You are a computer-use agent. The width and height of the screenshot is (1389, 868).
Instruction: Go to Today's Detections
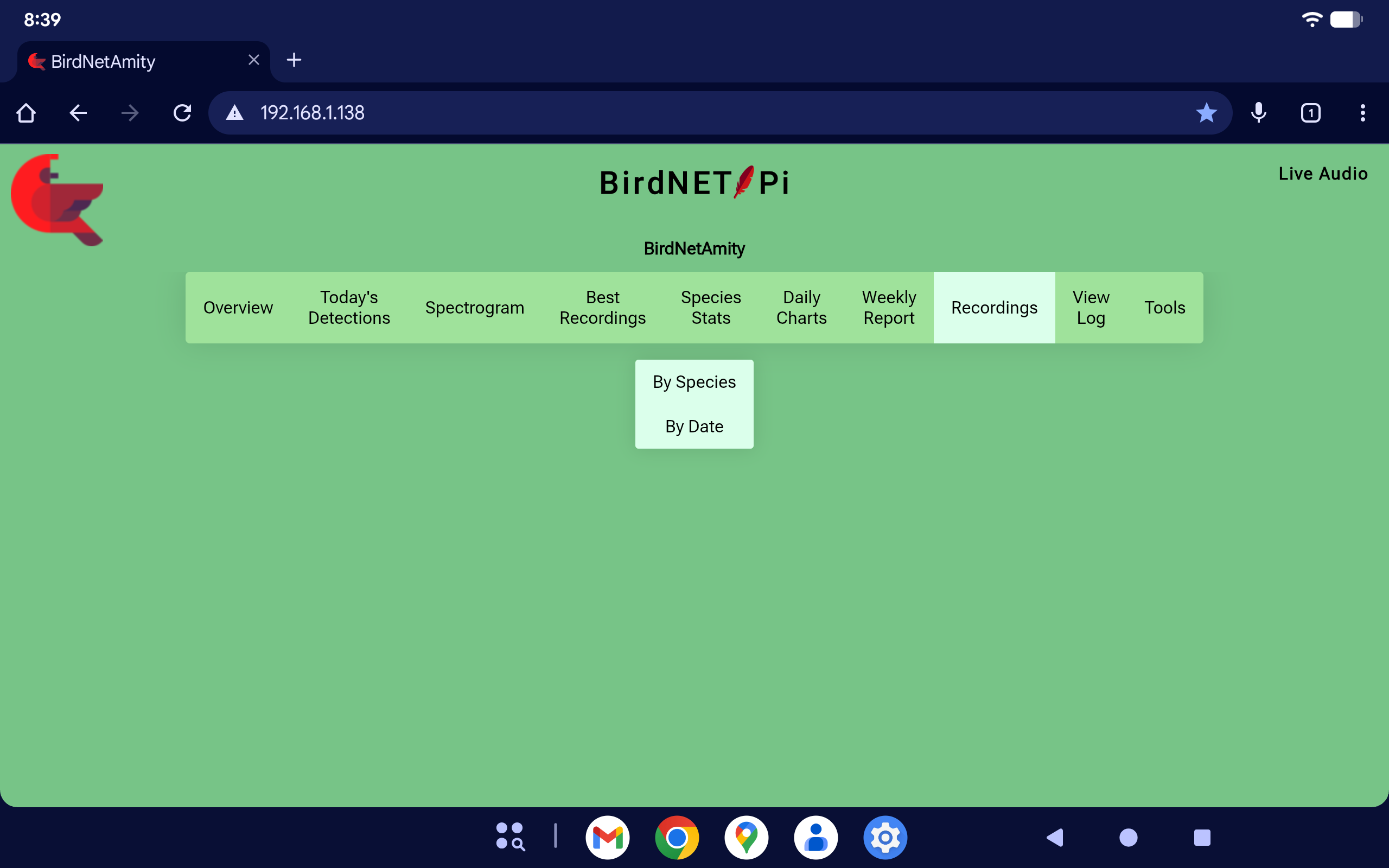coord(349,308)
